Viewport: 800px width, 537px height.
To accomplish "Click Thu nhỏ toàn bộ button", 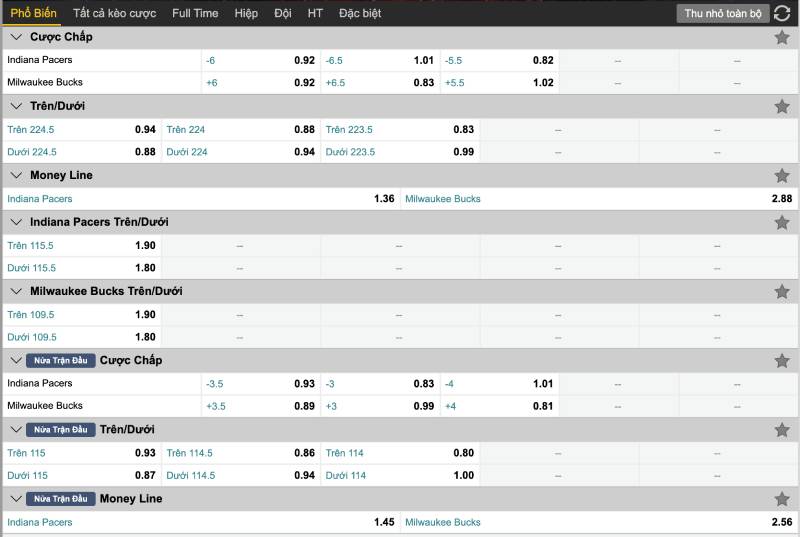I will [x=723, y=13].
